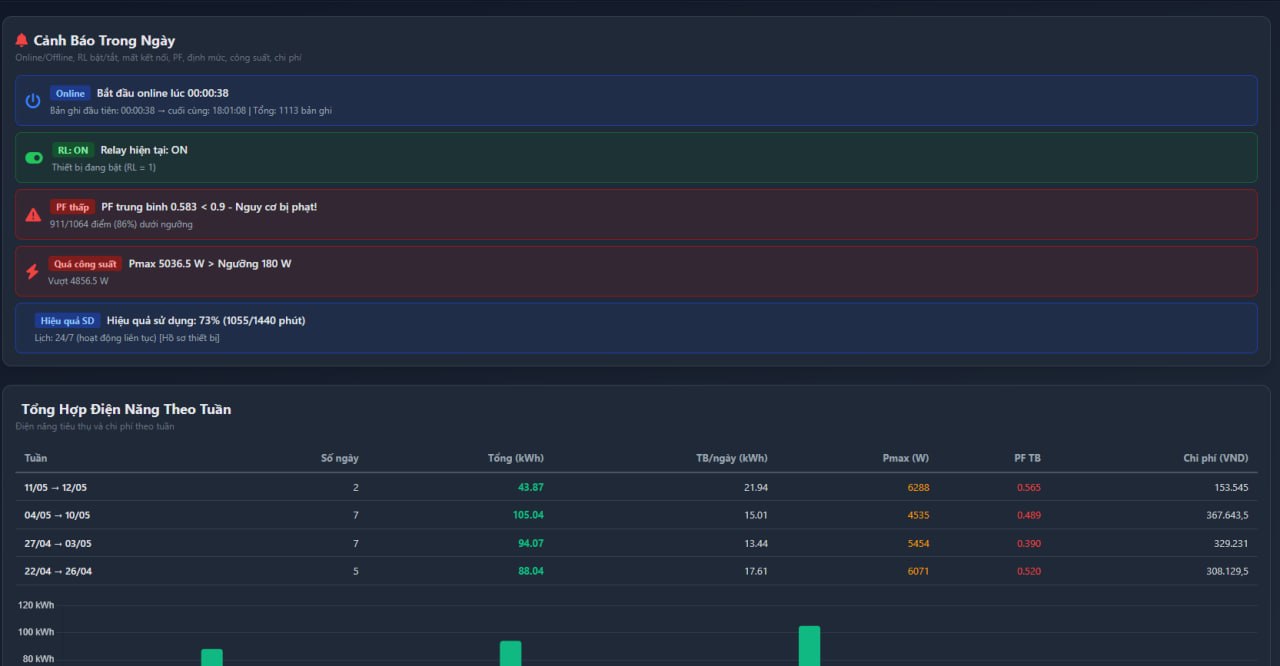Click text Bắt đầu online lúc 00:00:38

coord(163,93)
